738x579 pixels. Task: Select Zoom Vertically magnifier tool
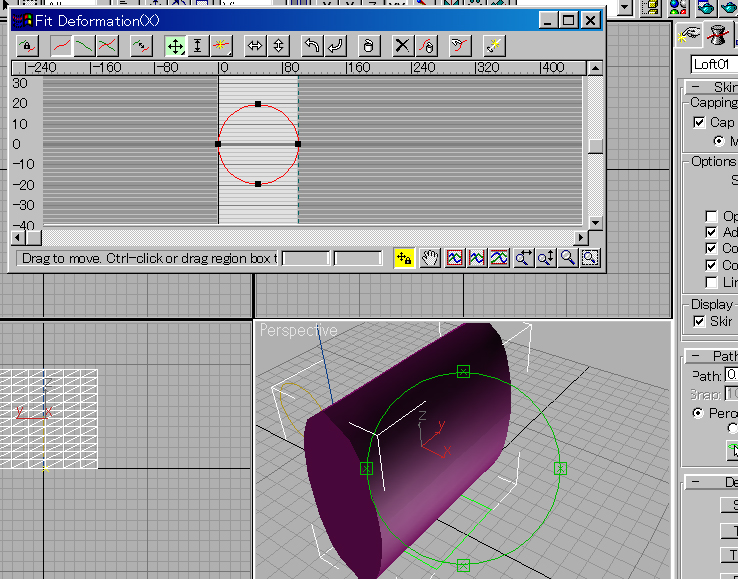(x=545, y=258)
